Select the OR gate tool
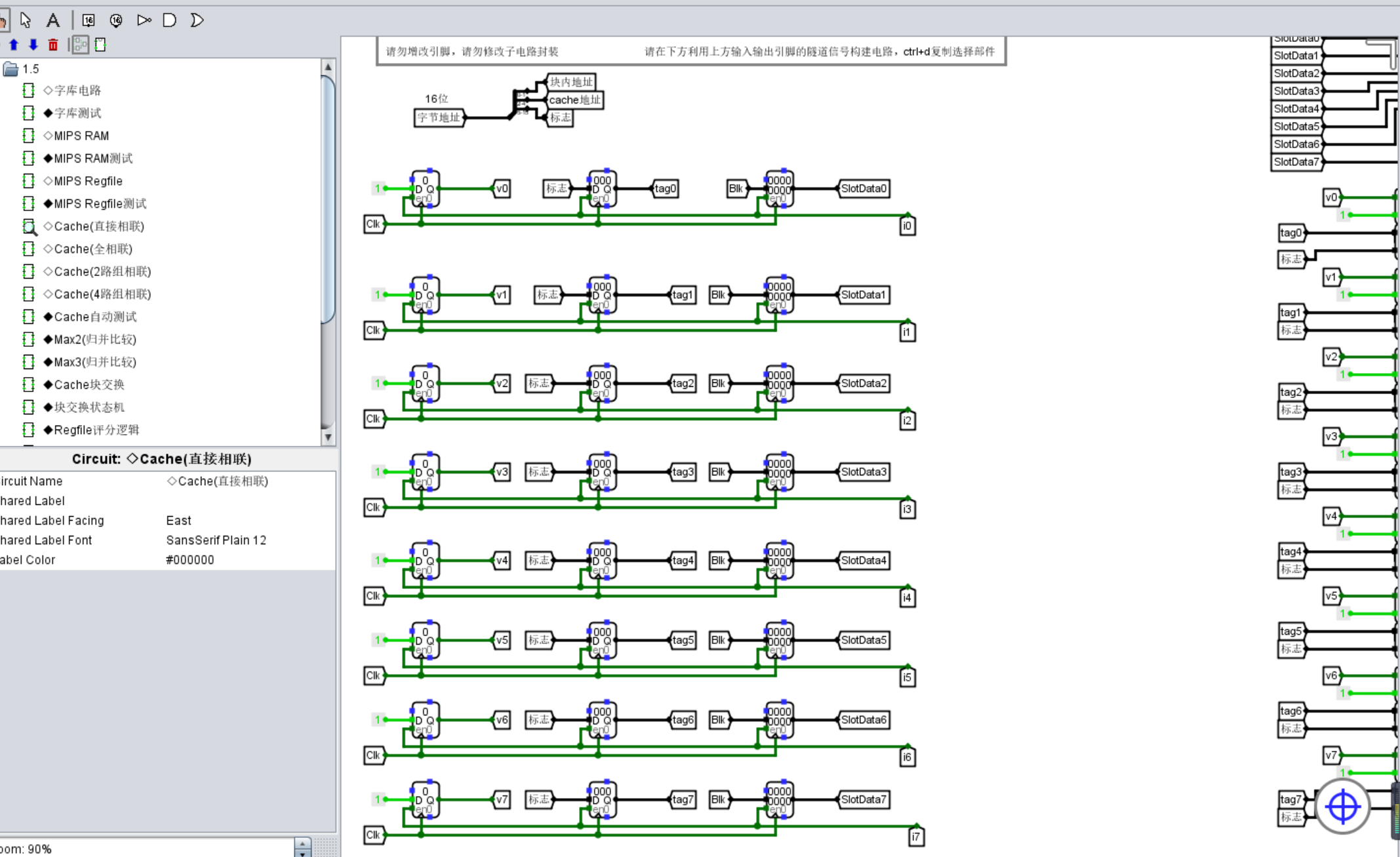 coord(197,20)
